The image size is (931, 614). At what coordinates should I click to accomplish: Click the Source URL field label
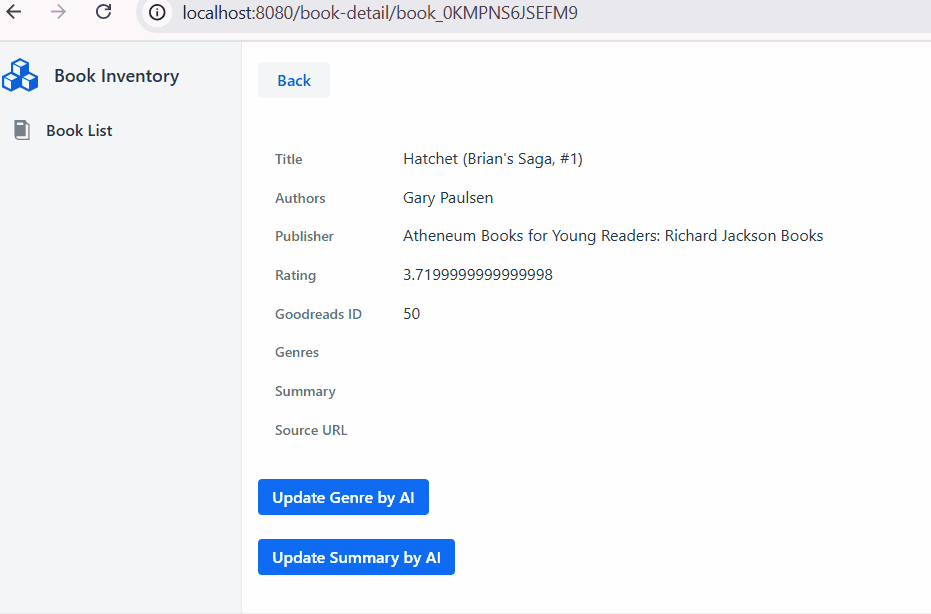[x=311, y=430]
